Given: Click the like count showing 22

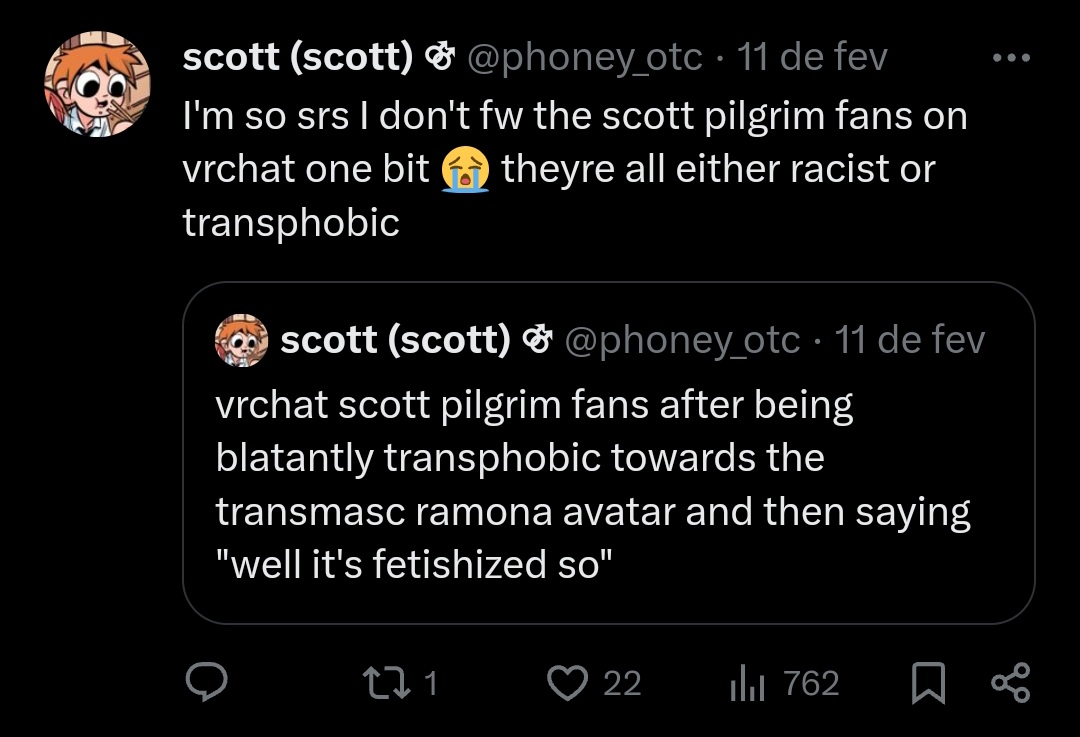Looking at the screenshot, I should tap(622, 683).
